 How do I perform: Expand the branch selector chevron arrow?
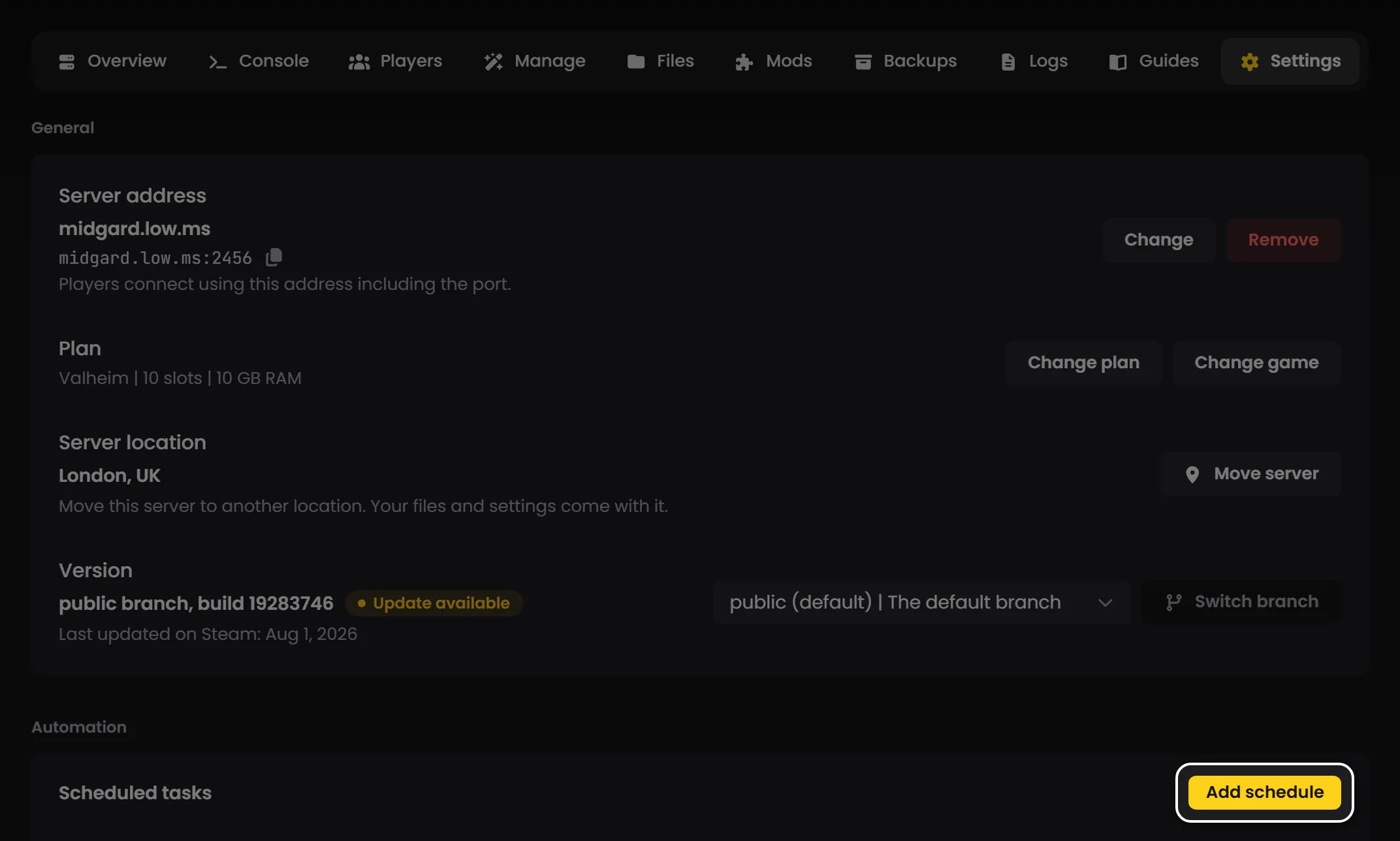pyautogui.click(x=1105, y=603)
